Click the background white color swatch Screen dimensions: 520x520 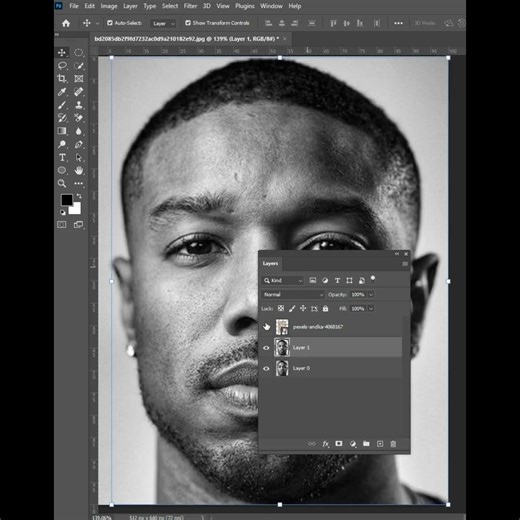(76, 210)
